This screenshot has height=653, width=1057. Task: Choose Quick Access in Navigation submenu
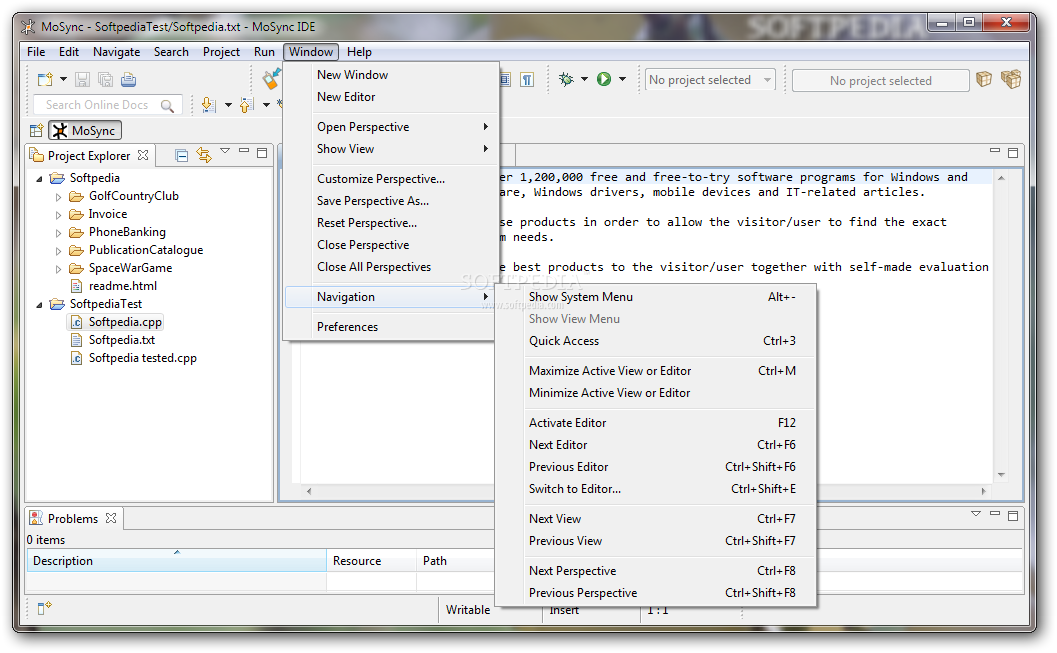[655, 341]
